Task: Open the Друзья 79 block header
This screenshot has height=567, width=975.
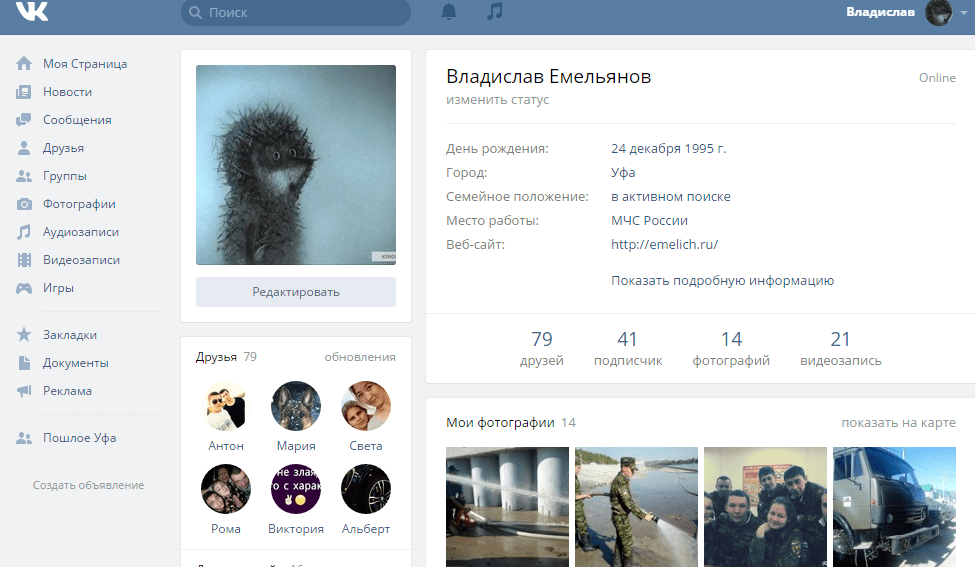Action: pyautogui.click(x=226, y=357)
